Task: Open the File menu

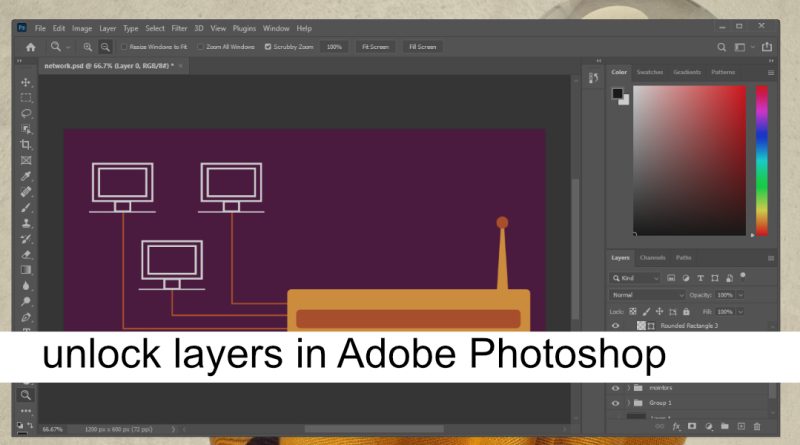Action: click(x=40, y=29)
